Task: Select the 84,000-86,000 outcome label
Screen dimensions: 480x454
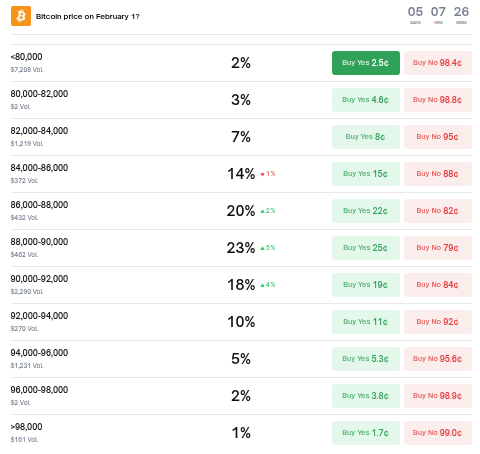Action: [x=39, y=168]
